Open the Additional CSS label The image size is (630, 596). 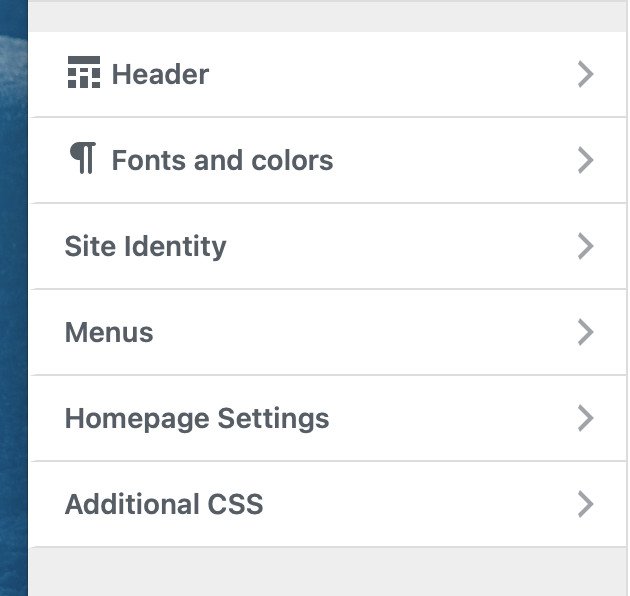coord(164,504)
